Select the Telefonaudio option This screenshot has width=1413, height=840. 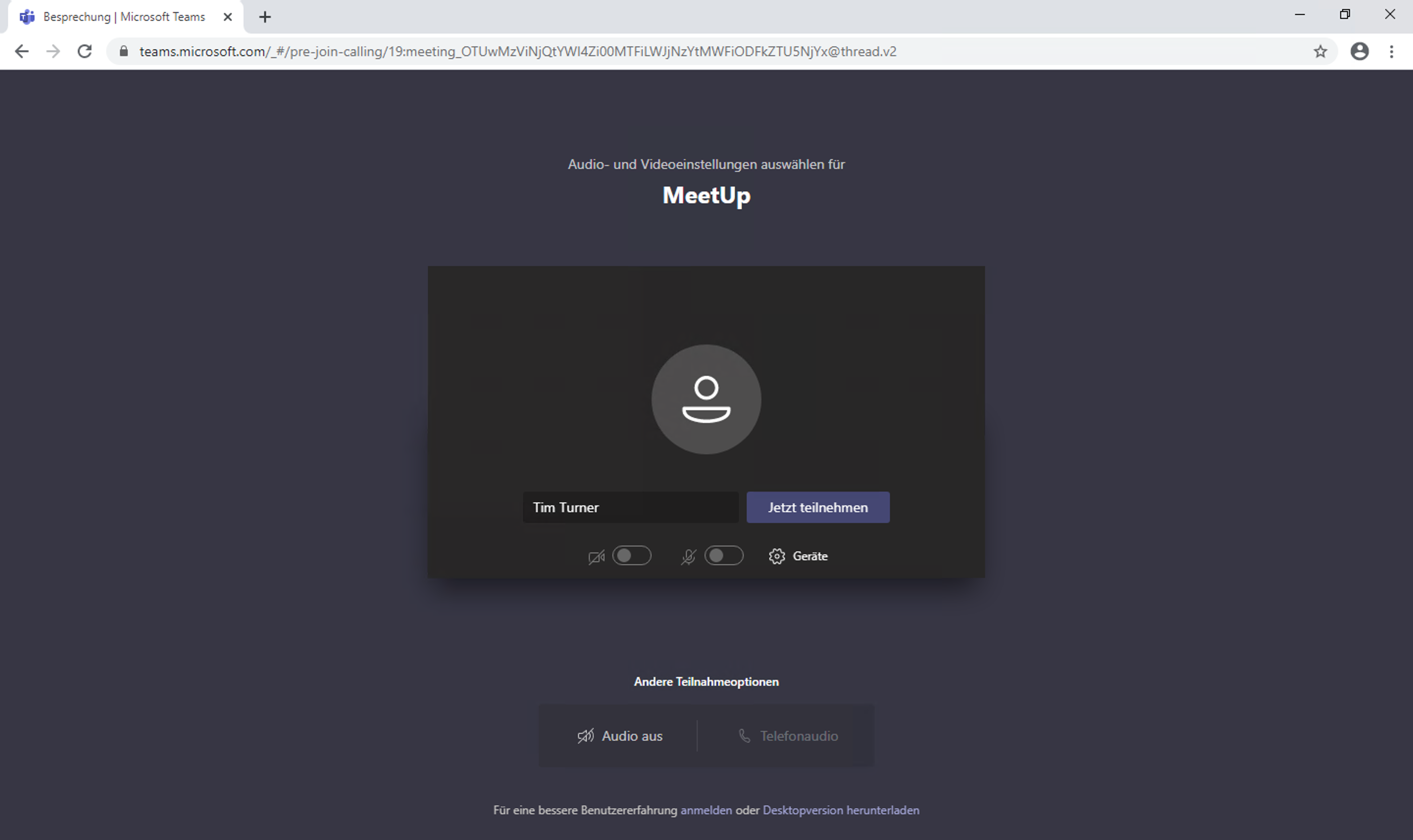point(788,736)
